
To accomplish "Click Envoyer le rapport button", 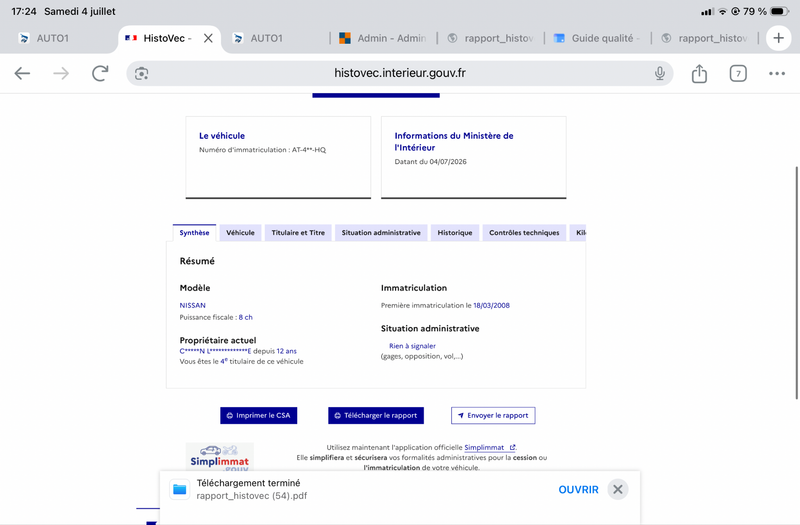I will pyautogui.click(x=493, y=415).
